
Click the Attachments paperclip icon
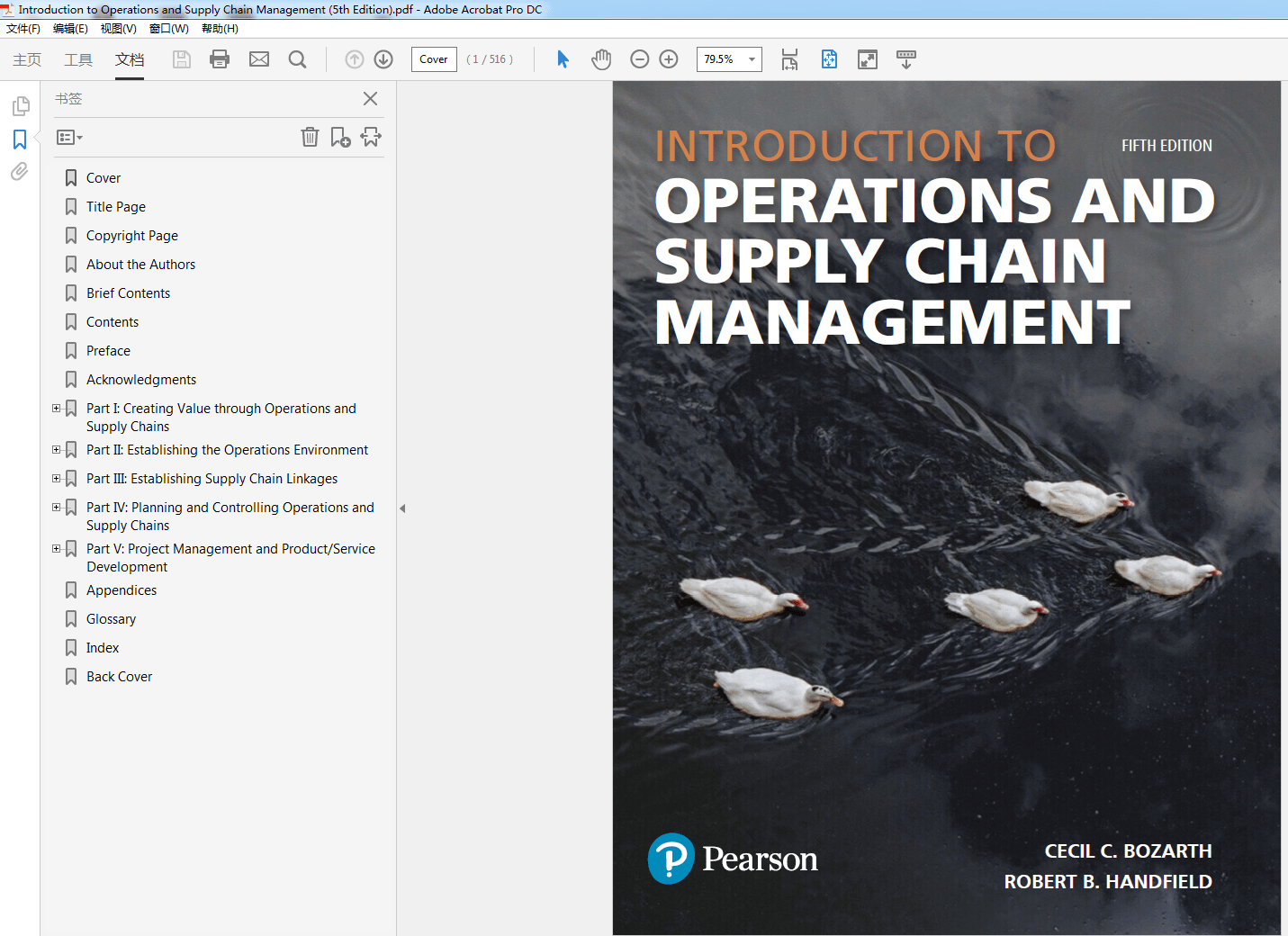click(19, 171)
